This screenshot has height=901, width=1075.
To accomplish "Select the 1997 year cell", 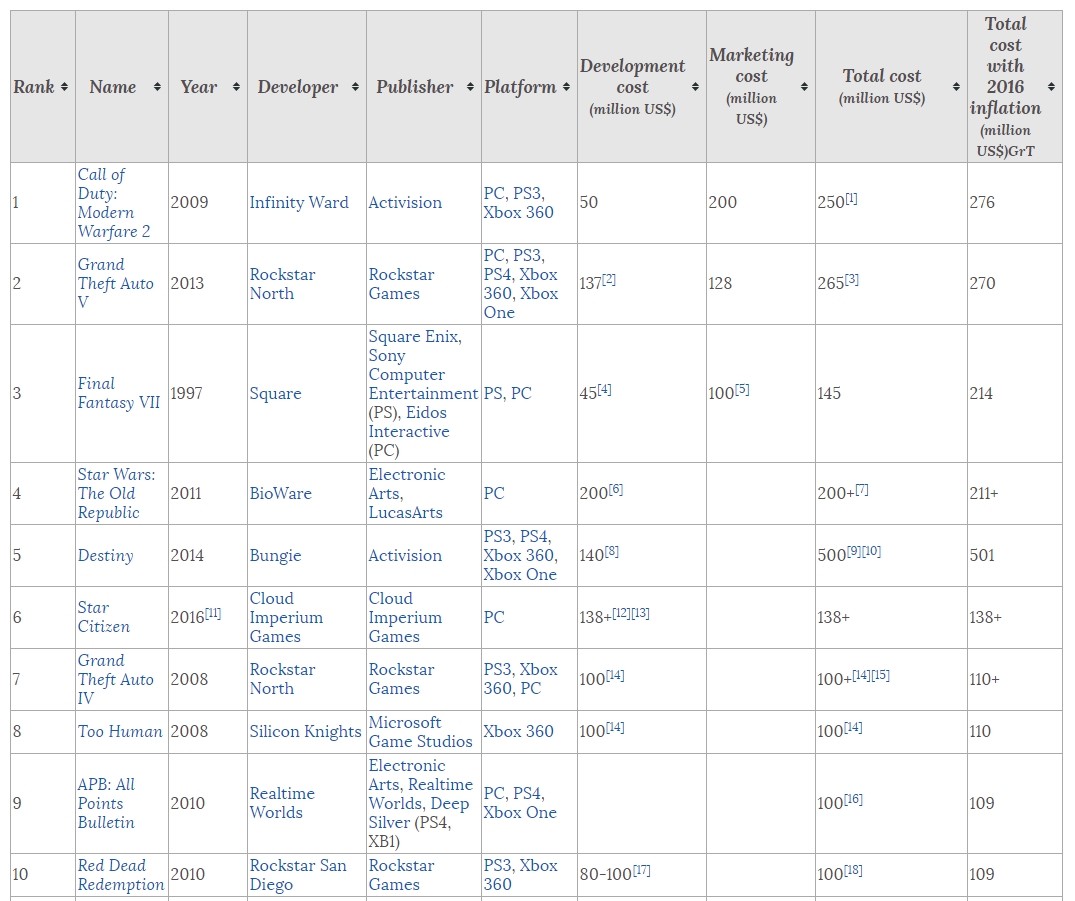I will pos(208,394).
